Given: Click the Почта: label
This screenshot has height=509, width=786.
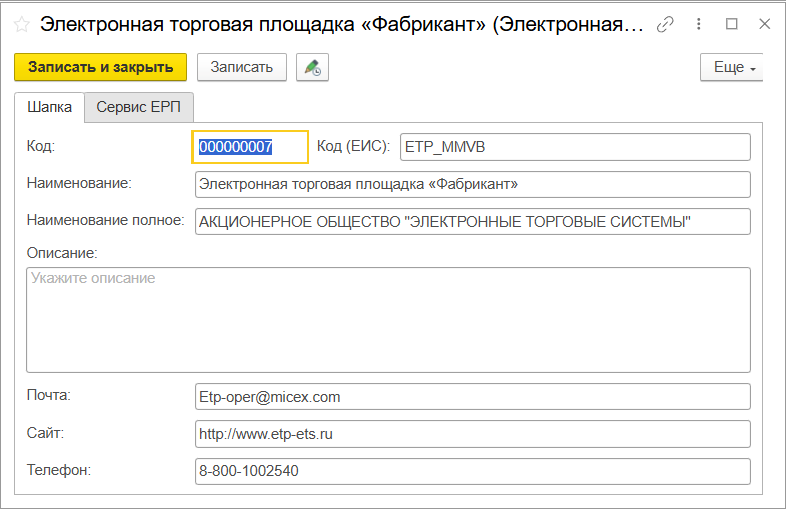Looking at the screenshot, I should [49, 395].
